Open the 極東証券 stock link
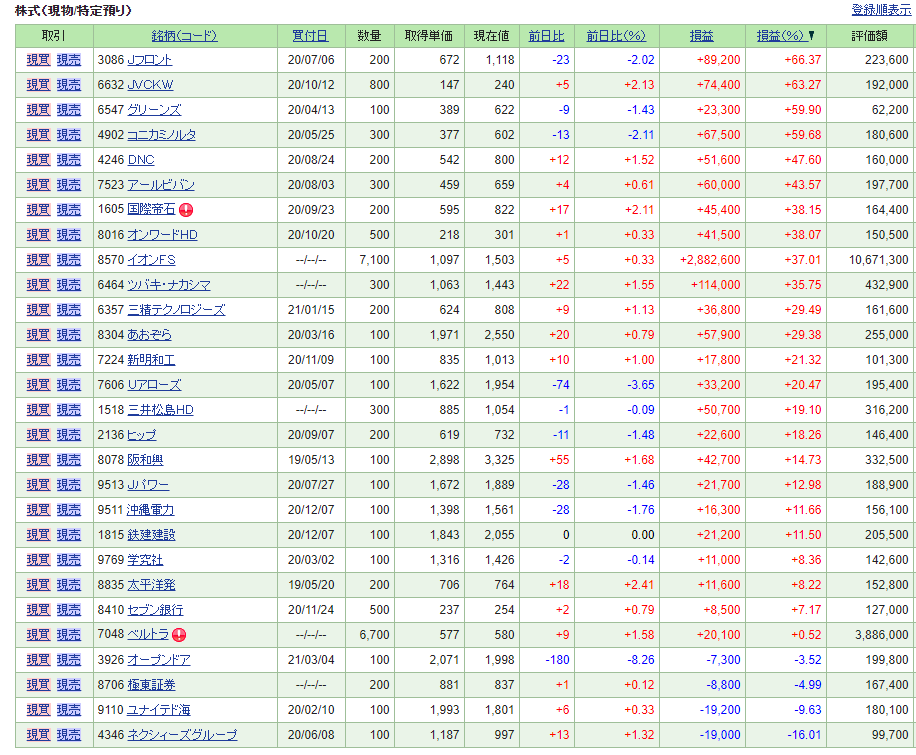916x755 pixels. coord(151,685)
